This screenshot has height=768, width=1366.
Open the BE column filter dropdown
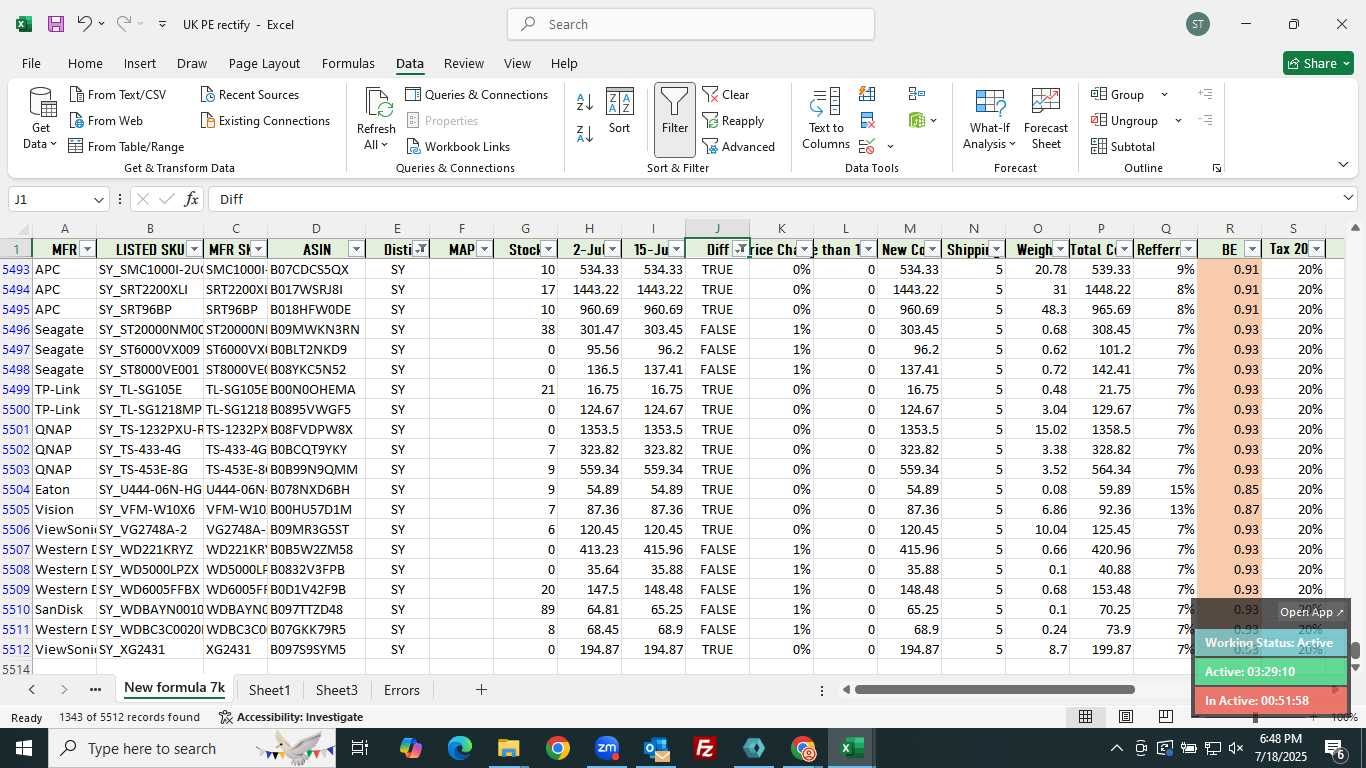(x=1252, y=249)
